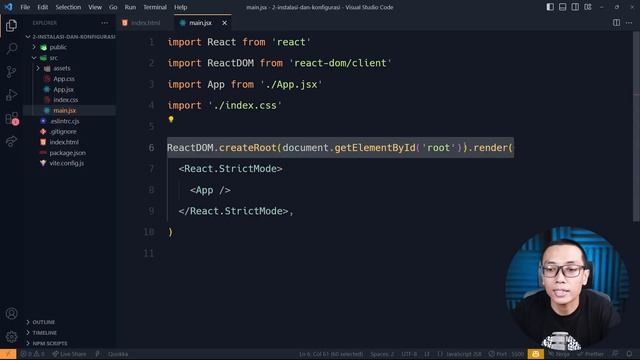Click Quokka status bar item
The image size is (640, 360).
click(x=118, y=354)
